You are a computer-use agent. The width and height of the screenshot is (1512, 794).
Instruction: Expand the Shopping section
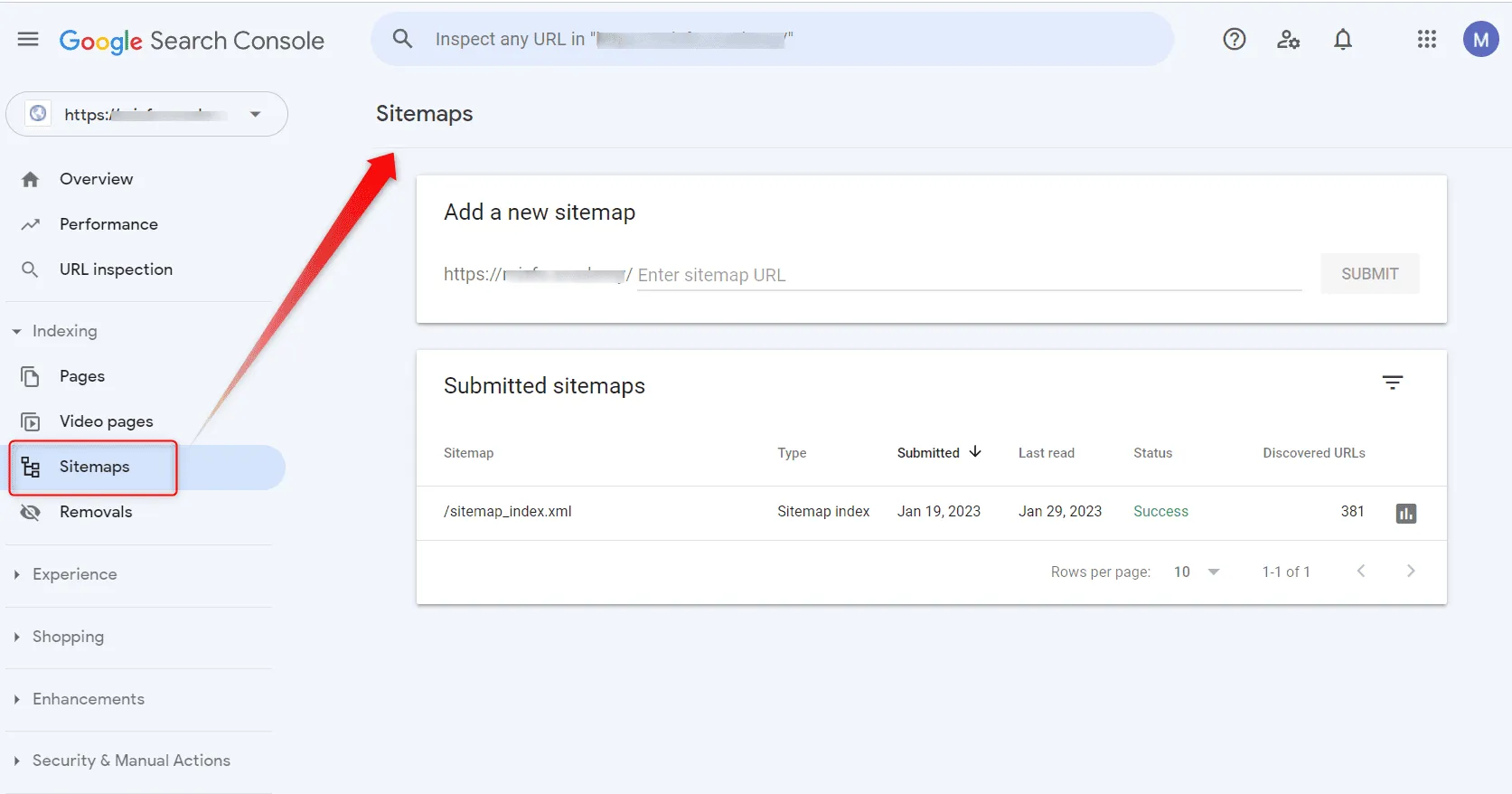pos(17,637)
